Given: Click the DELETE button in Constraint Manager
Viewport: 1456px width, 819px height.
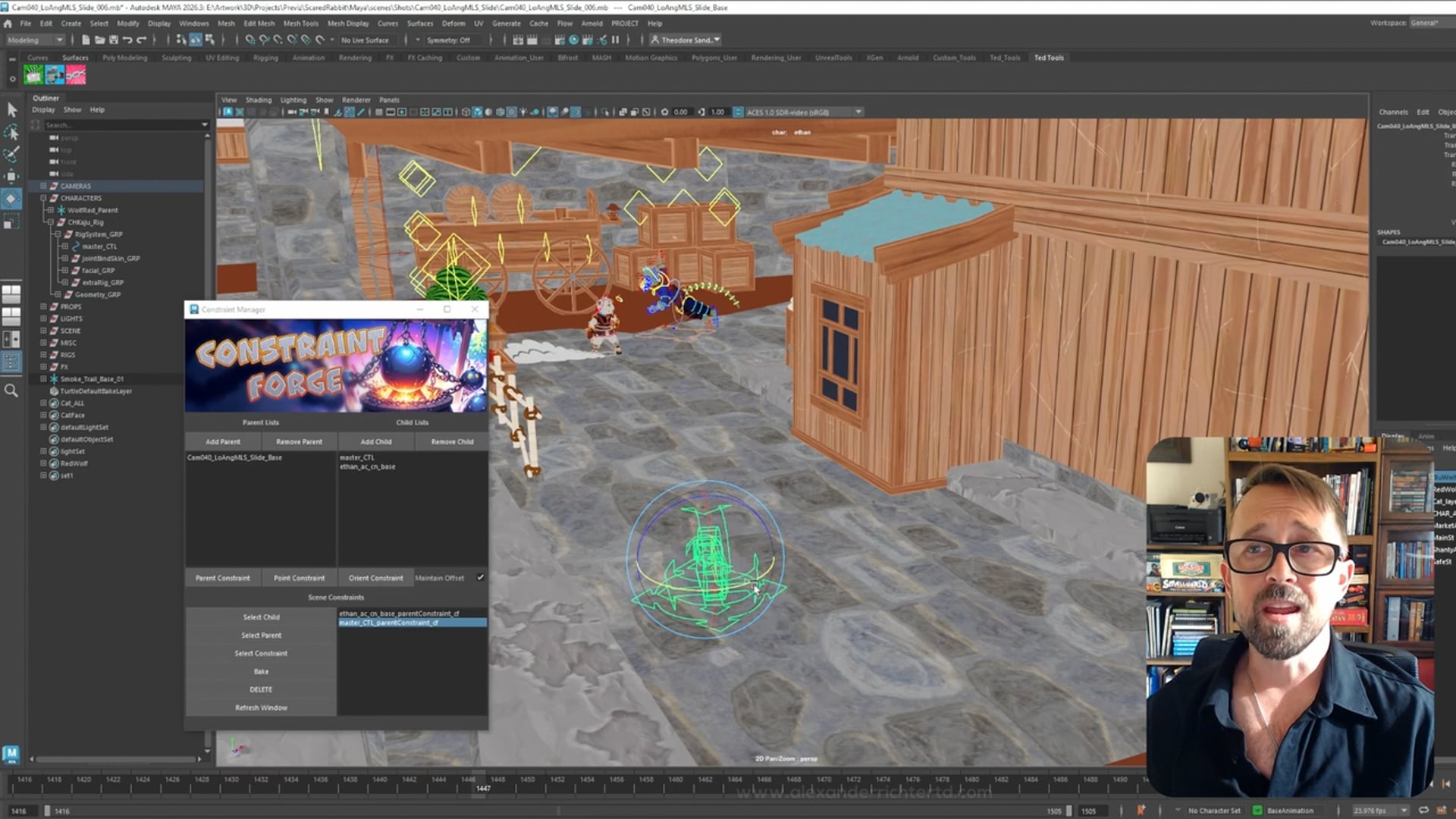Looking at the screenshot, I should pos(261,690).
